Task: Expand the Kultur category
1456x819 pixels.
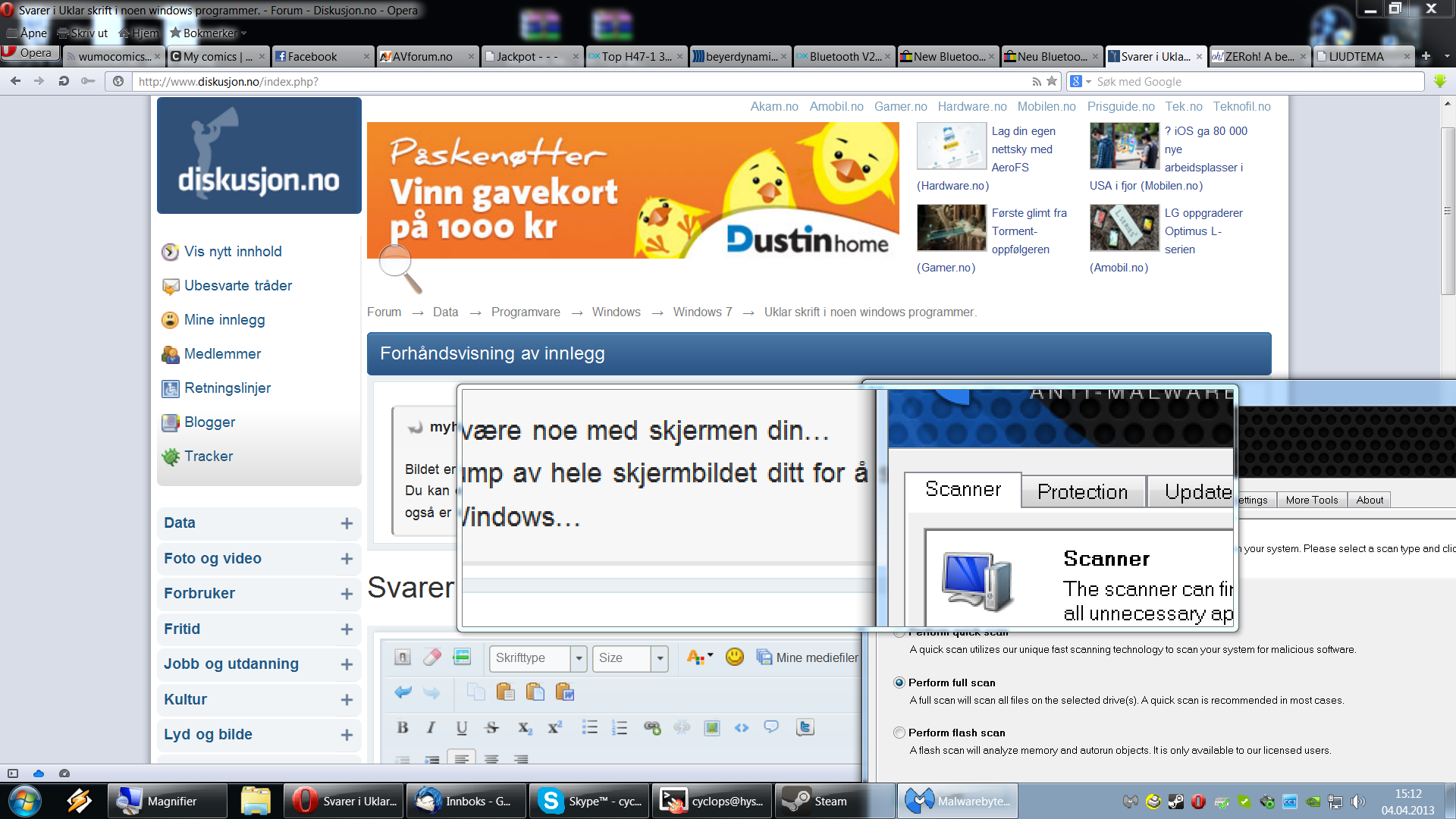Action: 347,700
